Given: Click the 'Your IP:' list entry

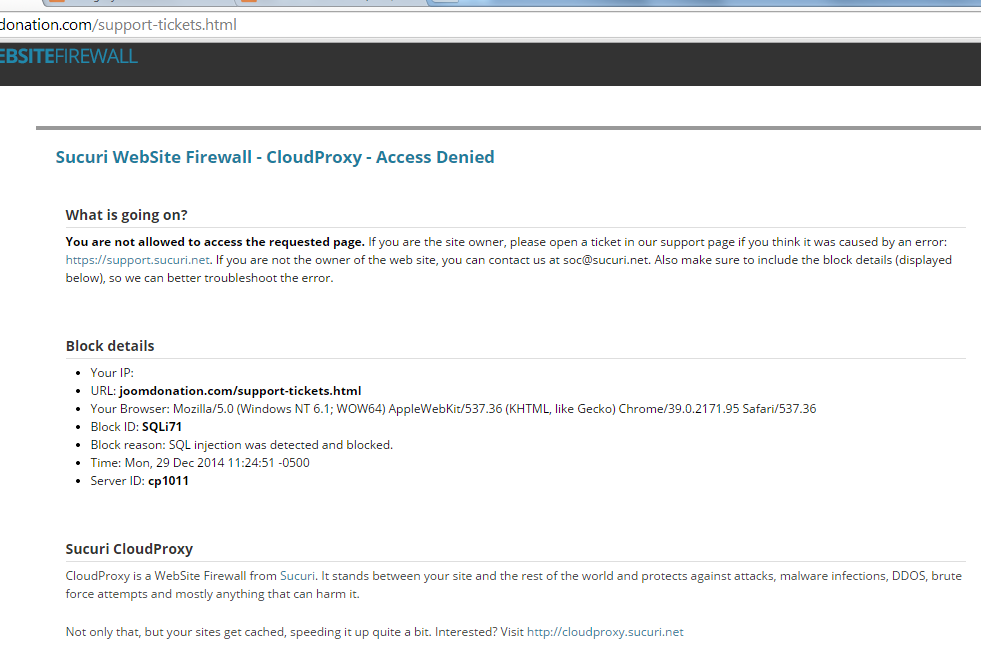Looking at the screenshot, I should pos(112,373).
